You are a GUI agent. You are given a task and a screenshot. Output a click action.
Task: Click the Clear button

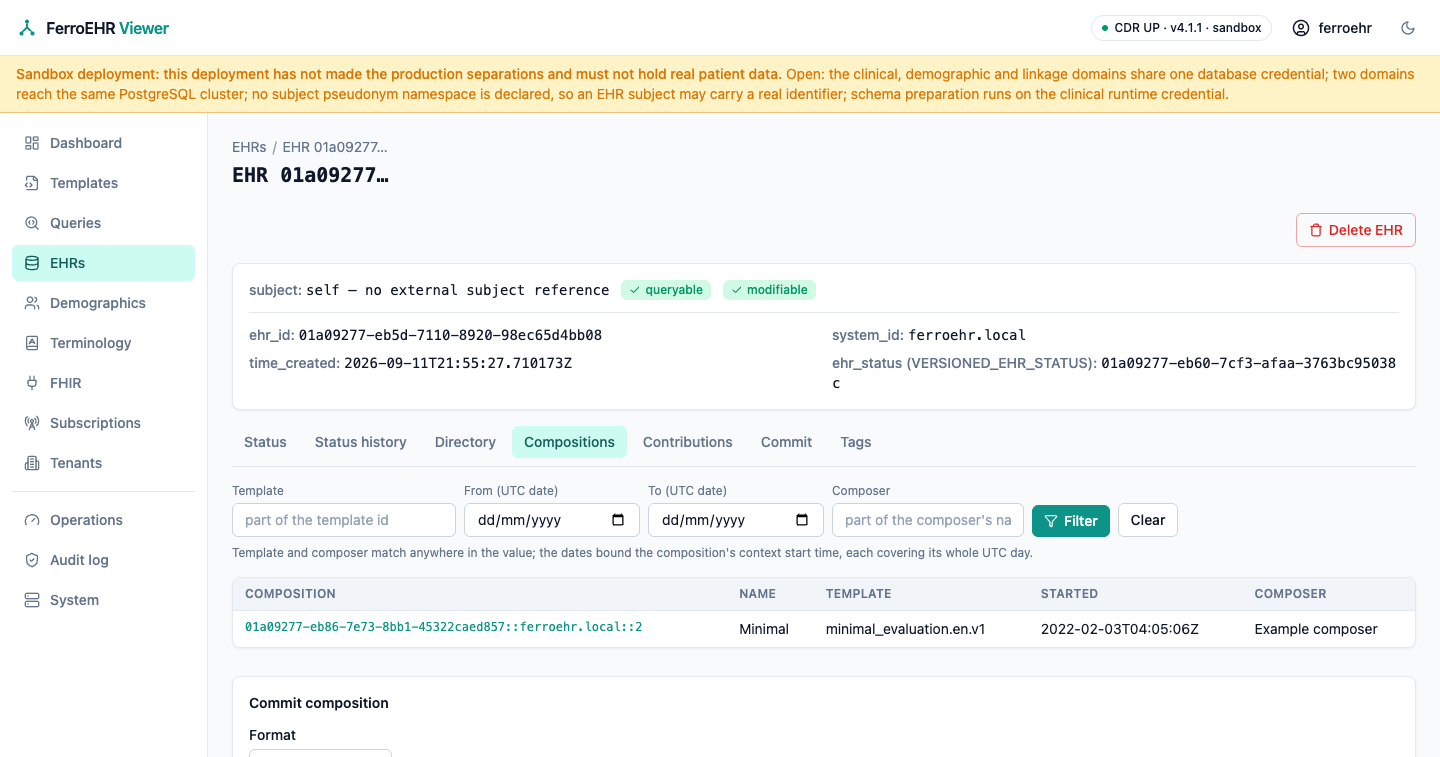(1148, 520)
